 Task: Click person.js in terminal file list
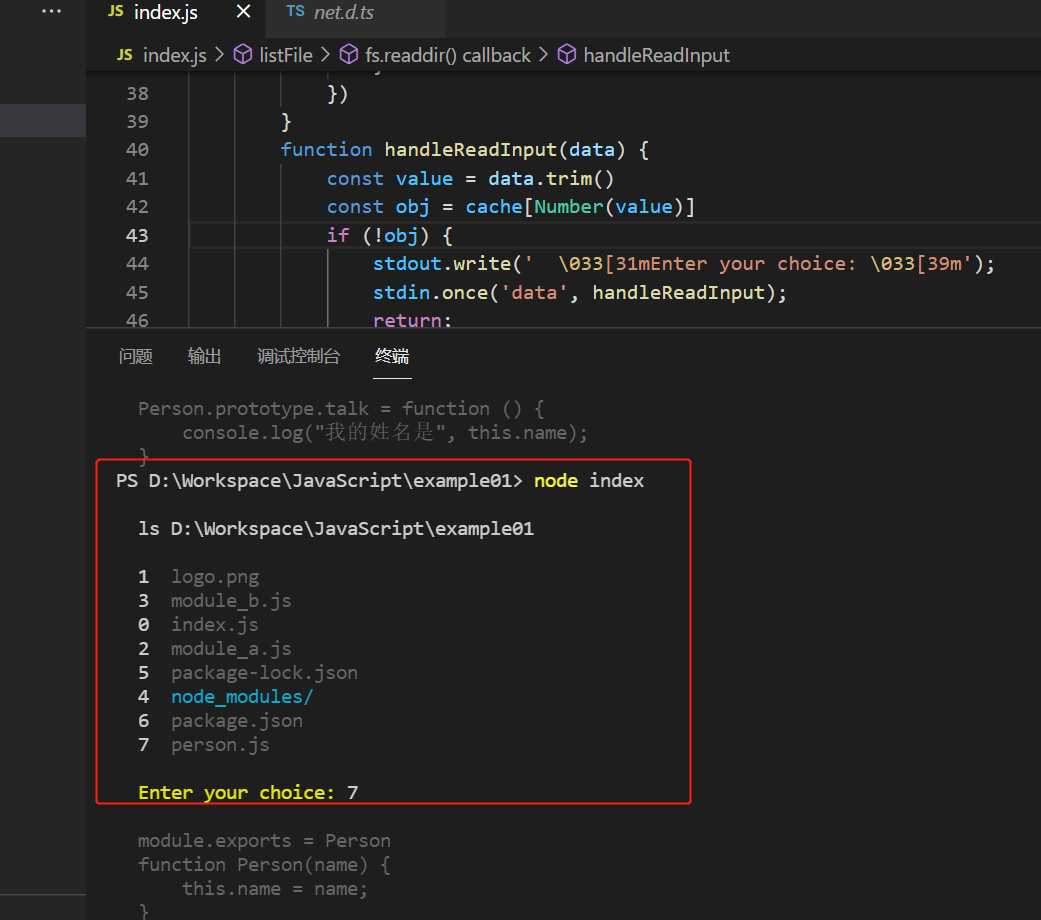[x=220, y=745]
